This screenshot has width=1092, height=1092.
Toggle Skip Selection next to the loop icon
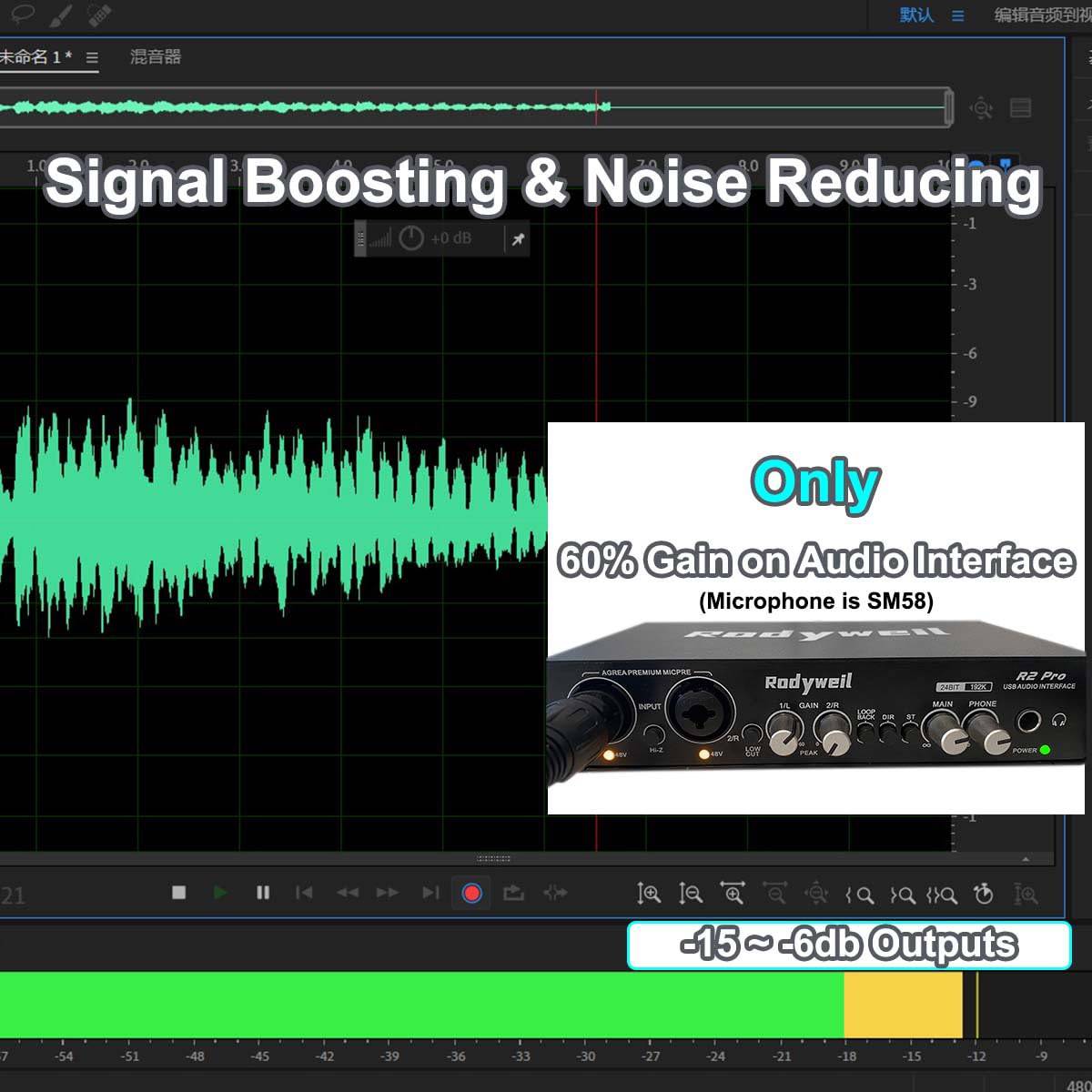(x=555, y=894)
